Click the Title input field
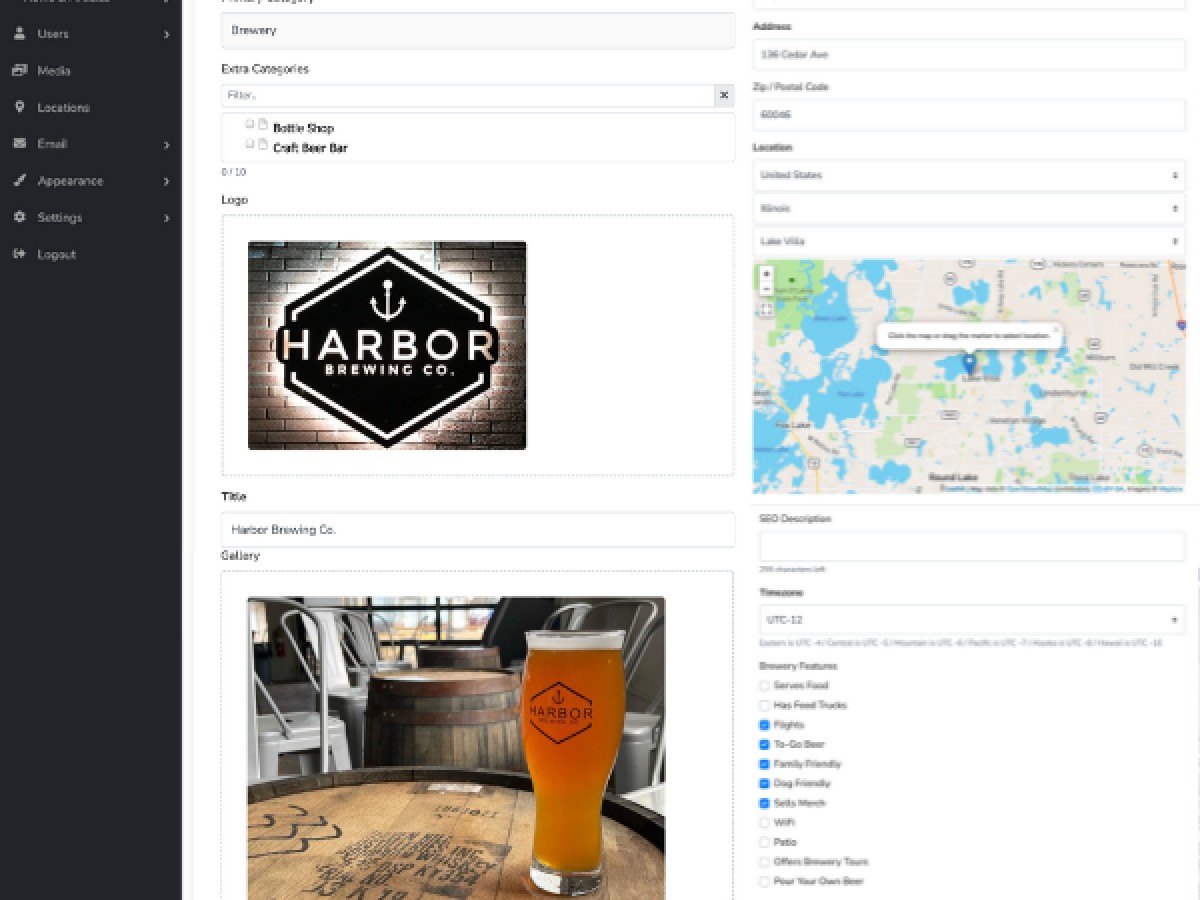The height and width of the screenshot is (900, 1200). [x=478, y=530]
